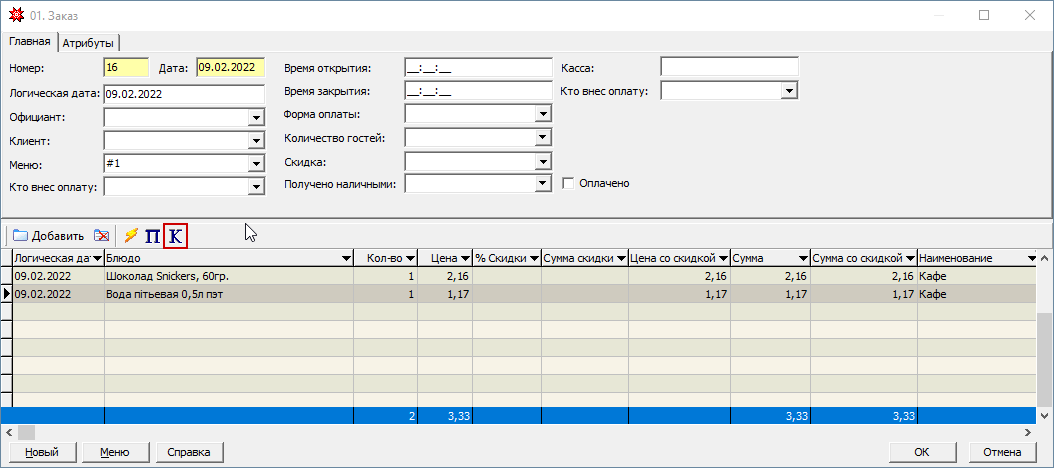Screen dimensions: 1054x468
Task: Click the Отмена button
Action: coord(1008,452)
